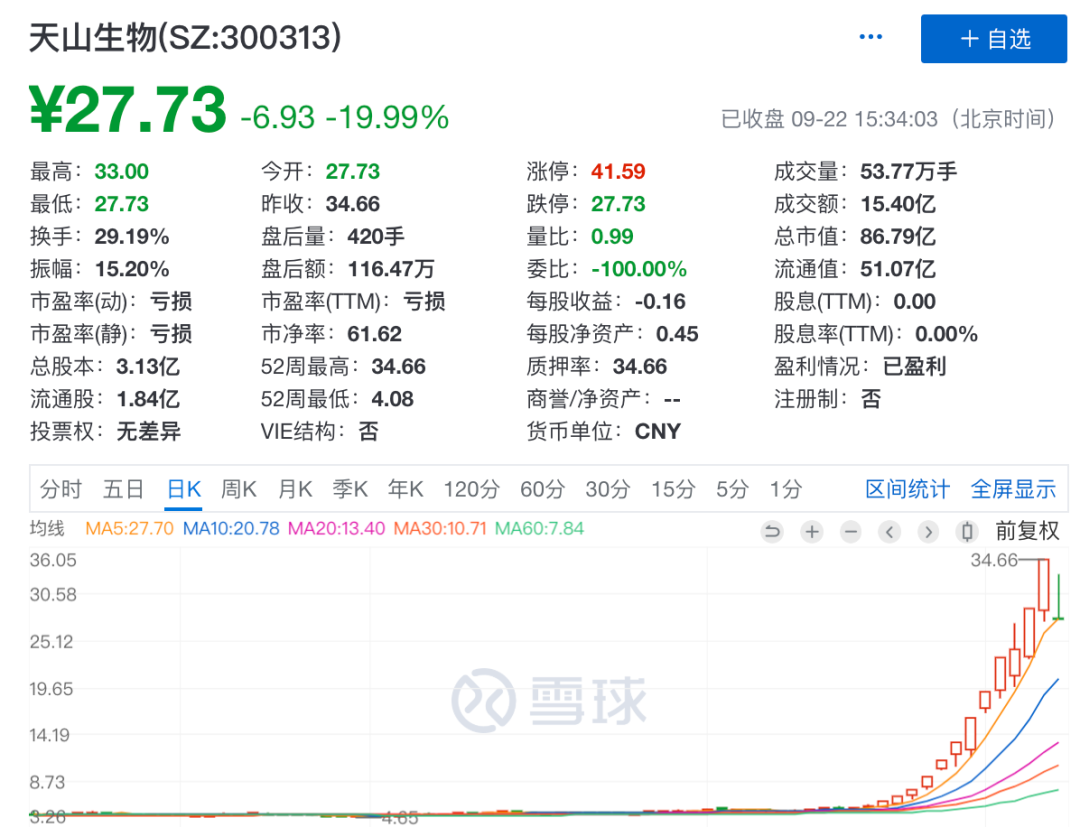Click the 19.65 y-axis label
The width and height of the screenshot is (1080, 827).
pos(51,689)
